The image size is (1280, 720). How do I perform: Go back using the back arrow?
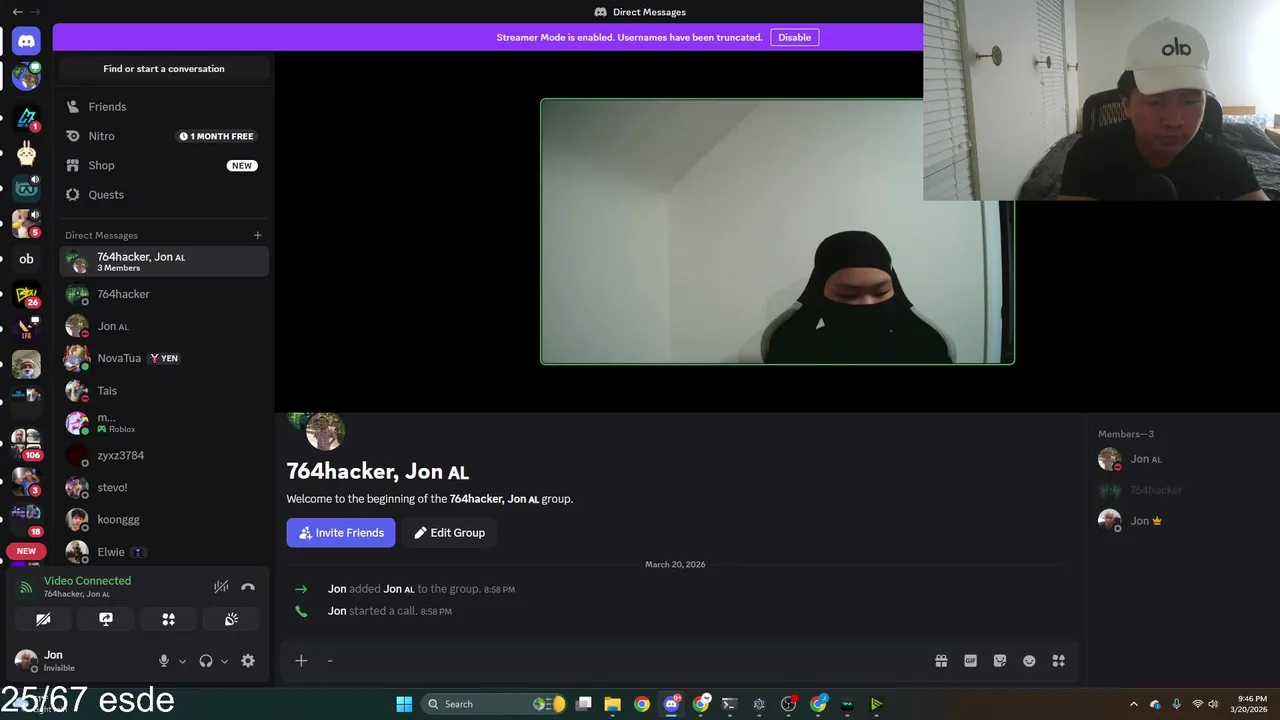17,12
